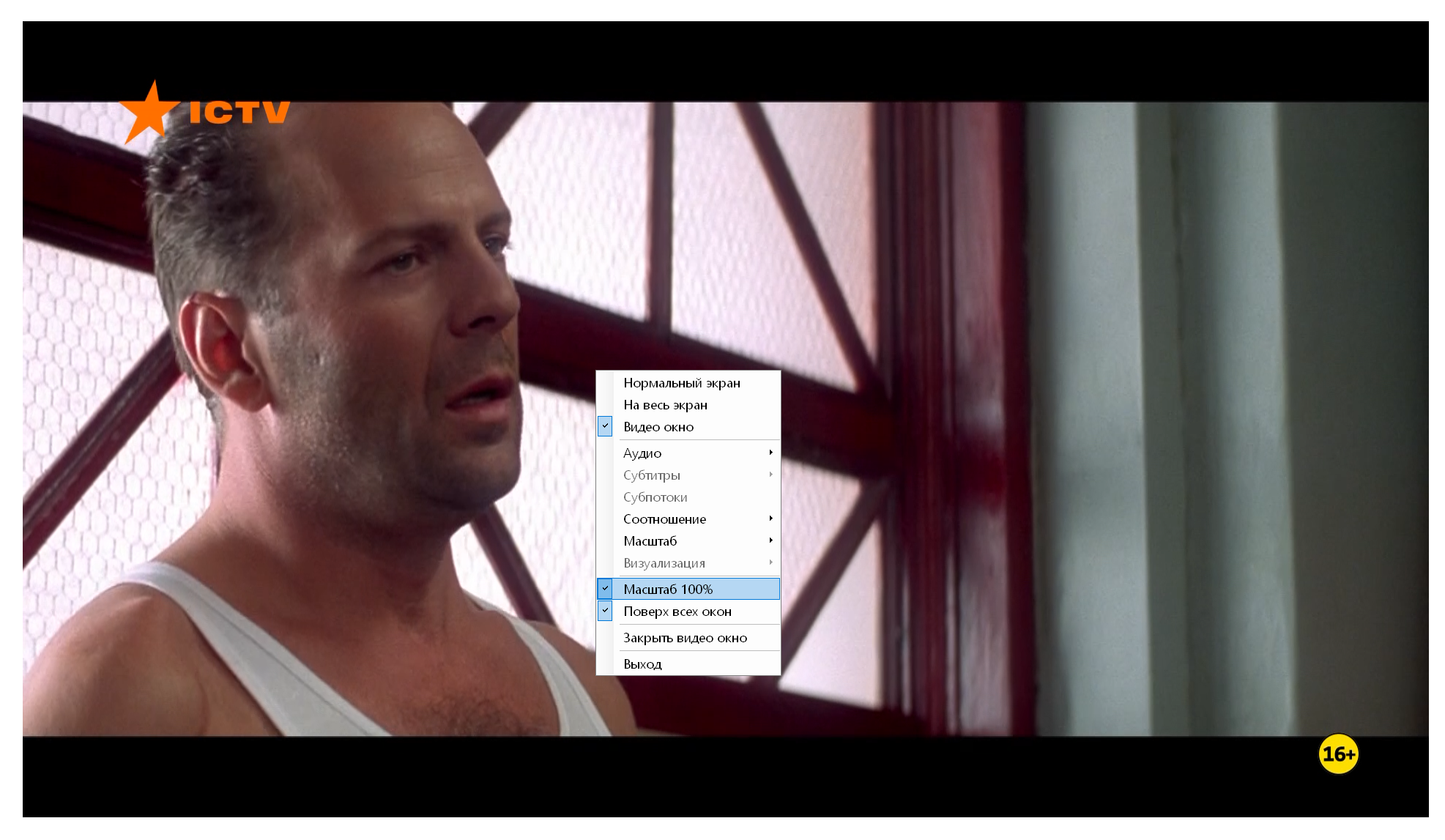
Task: Click the disabled 'Визуализация' entry
Action: (664, 563)
